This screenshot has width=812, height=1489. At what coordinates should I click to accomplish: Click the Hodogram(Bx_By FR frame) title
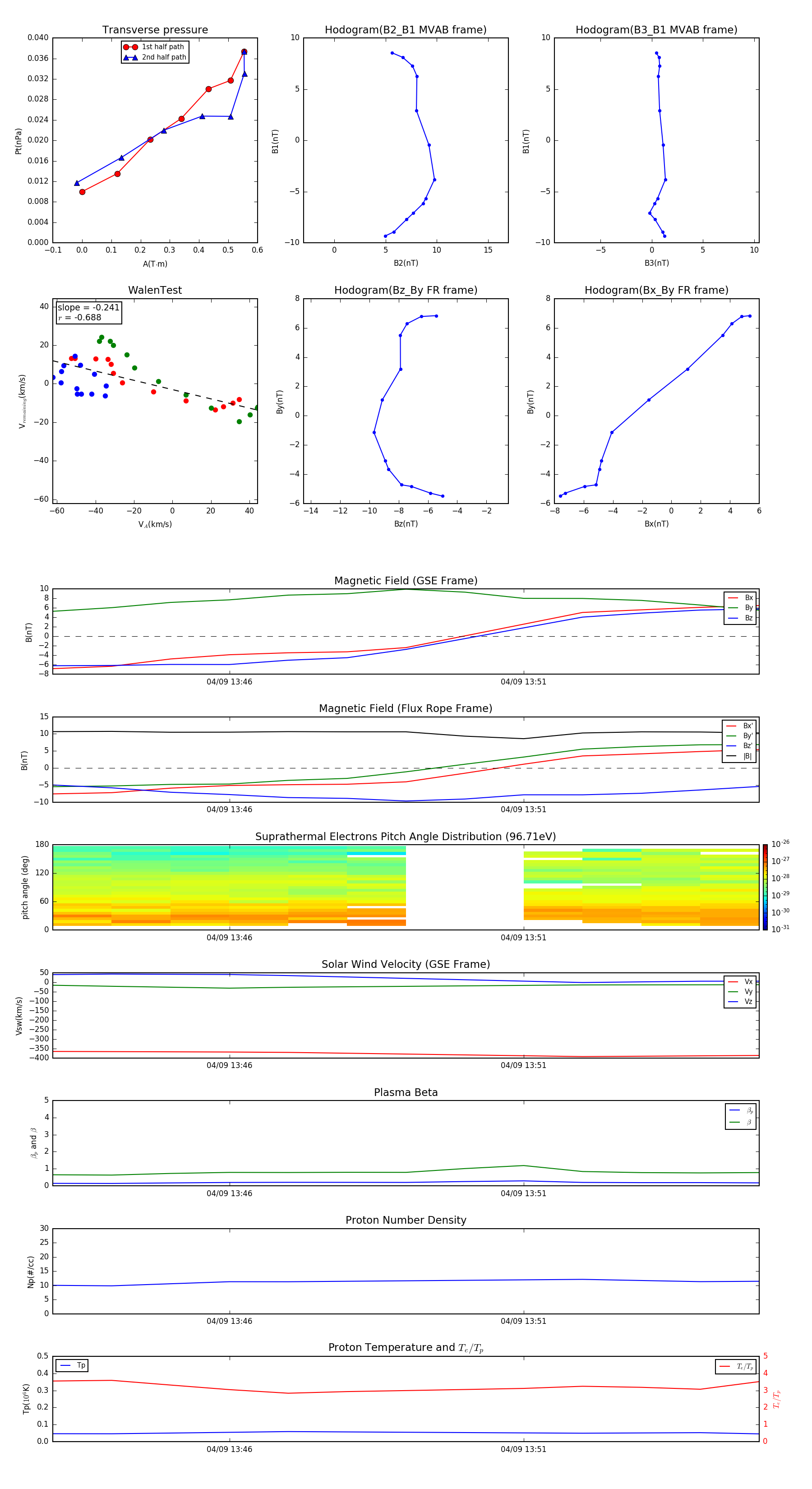[x=656, y=290]
